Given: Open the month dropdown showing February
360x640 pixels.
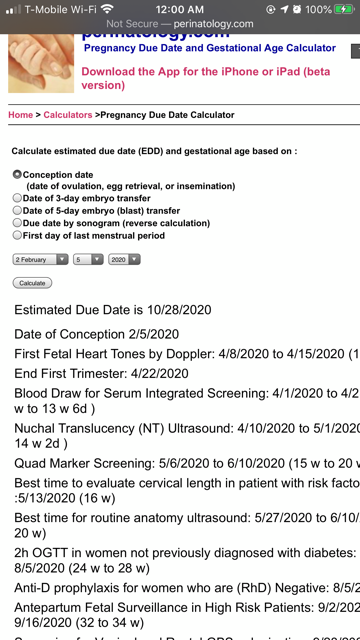Looking at the screenshot, I should pyautogui.click(x=40, y=260).
